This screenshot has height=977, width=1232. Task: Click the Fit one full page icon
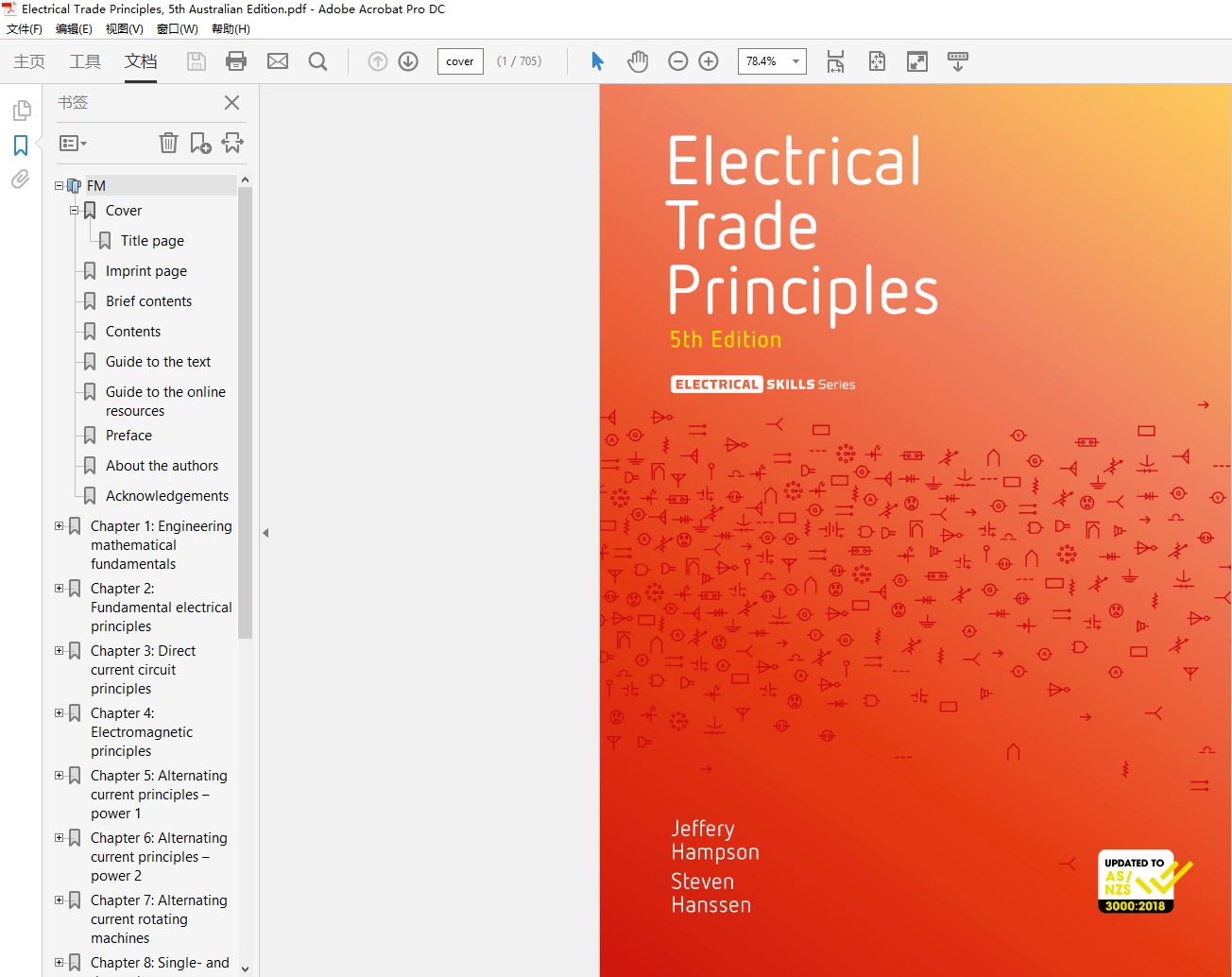(877, 61)
